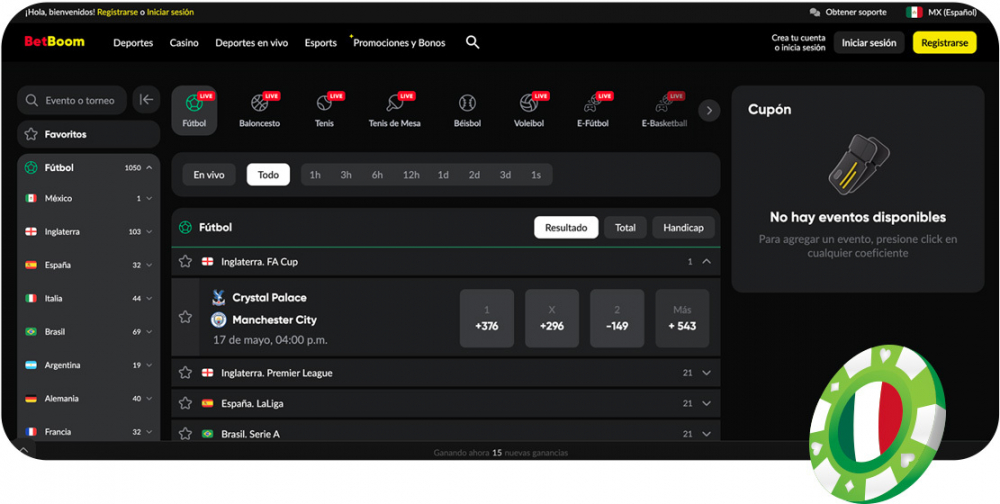Expand España in the sidebar
This screenshot has width=1000, height=504.
pyautogui.click(x=149, y=265)
